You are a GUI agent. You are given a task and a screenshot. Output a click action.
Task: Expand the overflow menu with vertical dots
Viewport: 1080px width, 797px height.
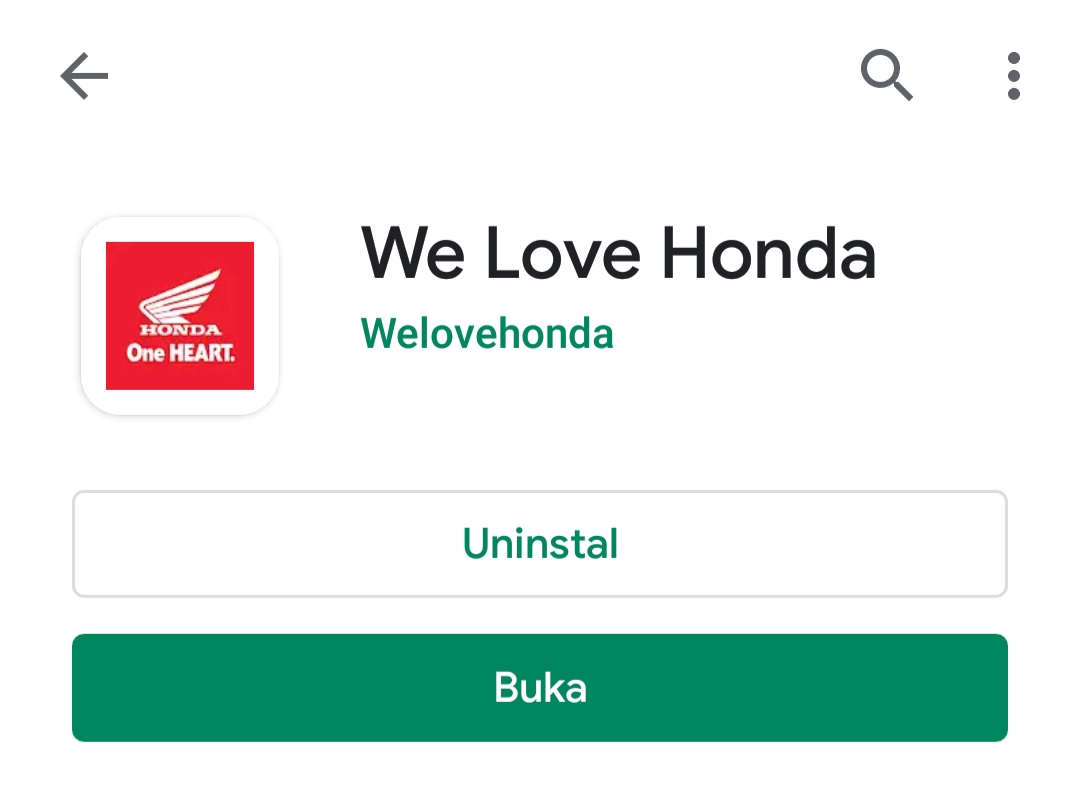pyautogui.click(x=1013, y=76)
